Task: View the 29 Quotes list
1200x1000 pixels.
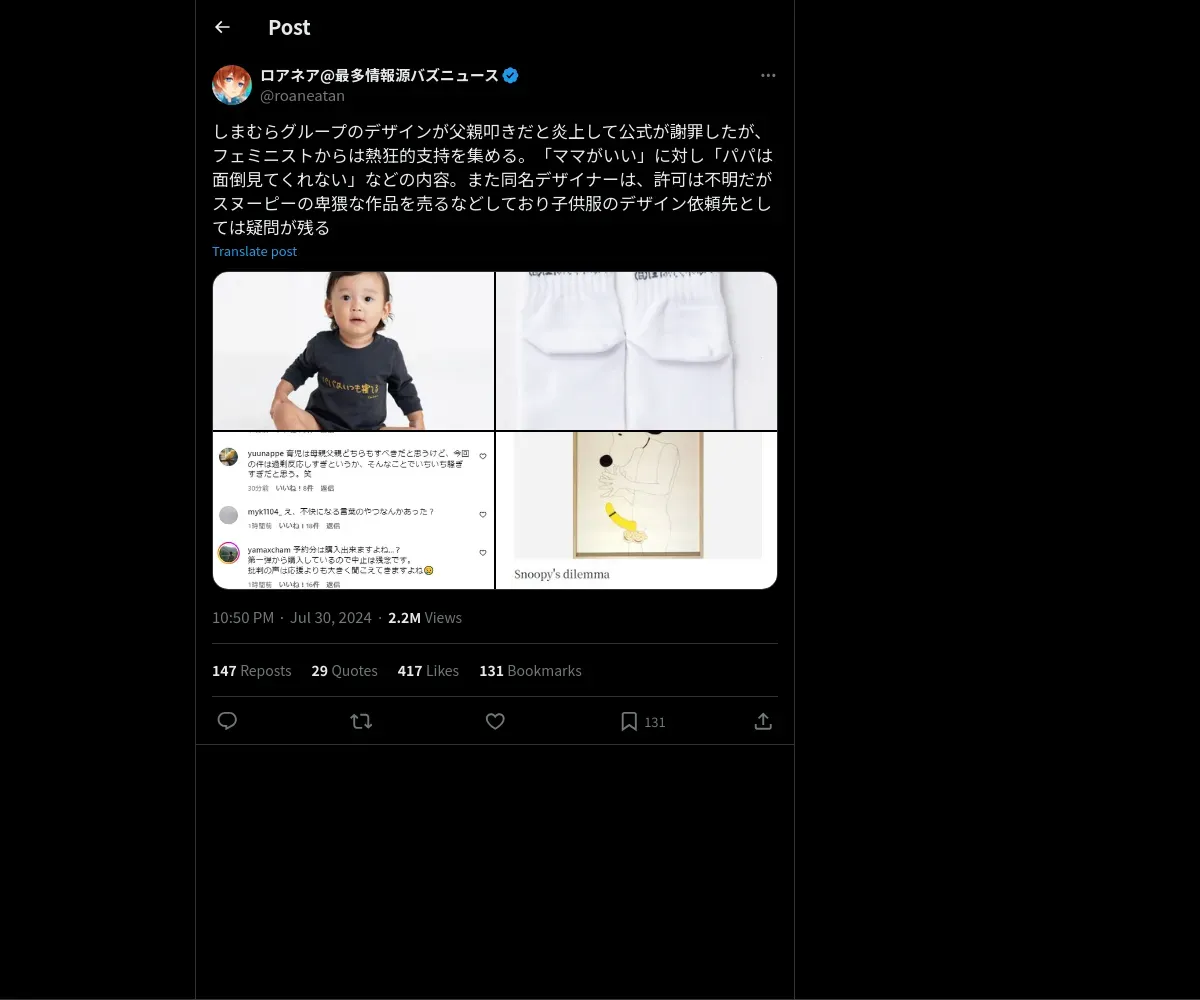Action: click(x=344, y=671)
